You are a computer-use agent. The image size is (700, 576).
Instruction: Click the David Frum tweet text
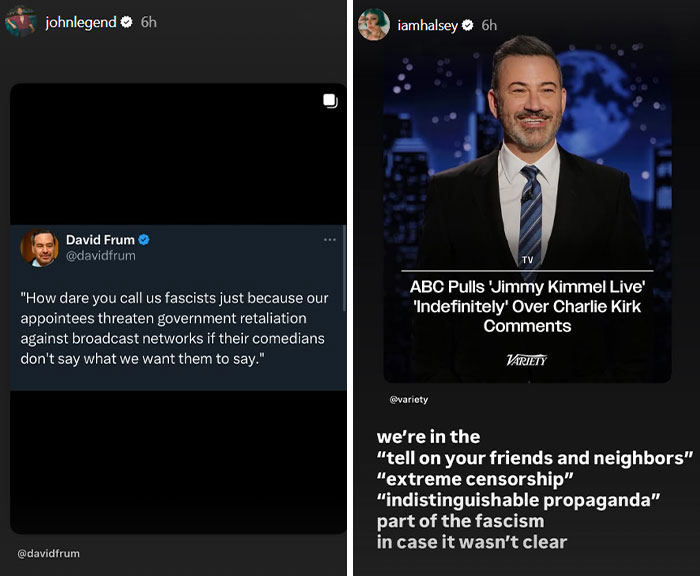pyautogui.click(x=174, y=328)
